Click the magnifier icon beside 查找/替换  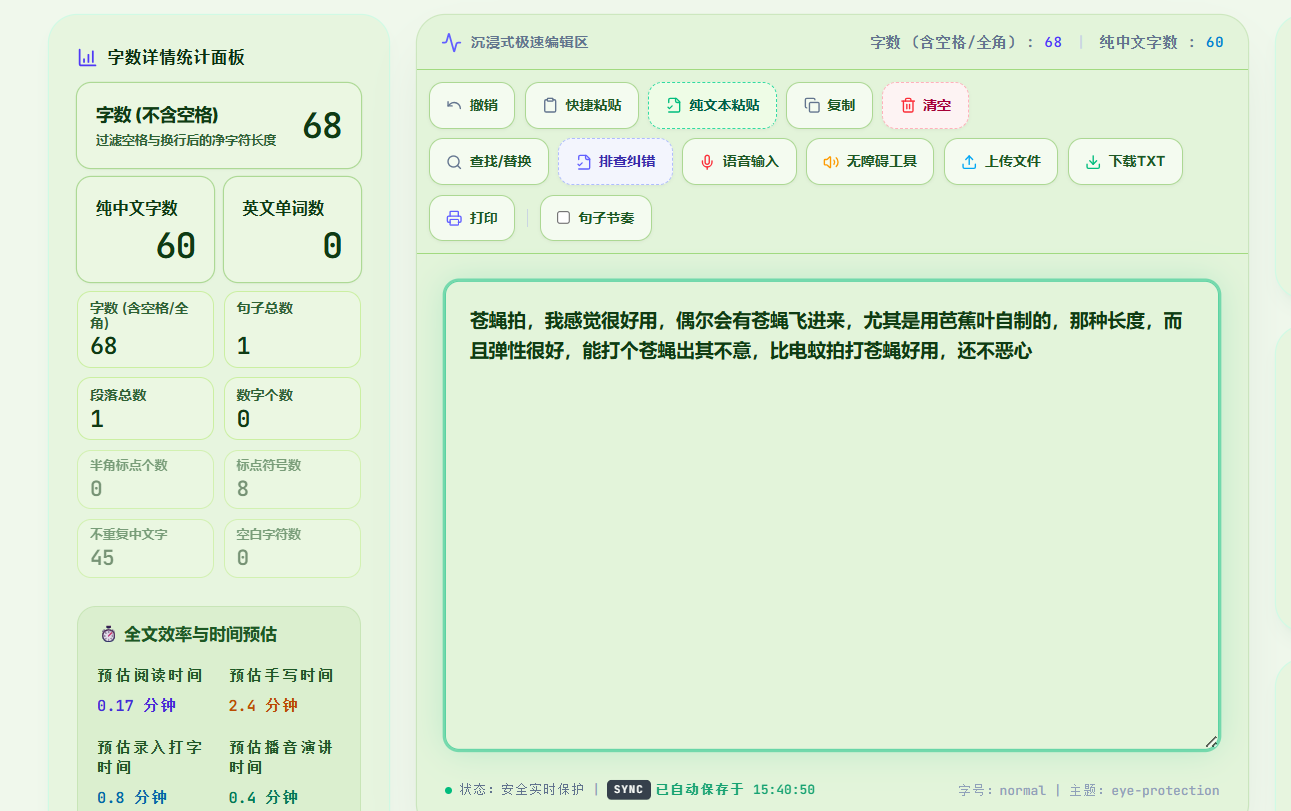click(454, 161)
